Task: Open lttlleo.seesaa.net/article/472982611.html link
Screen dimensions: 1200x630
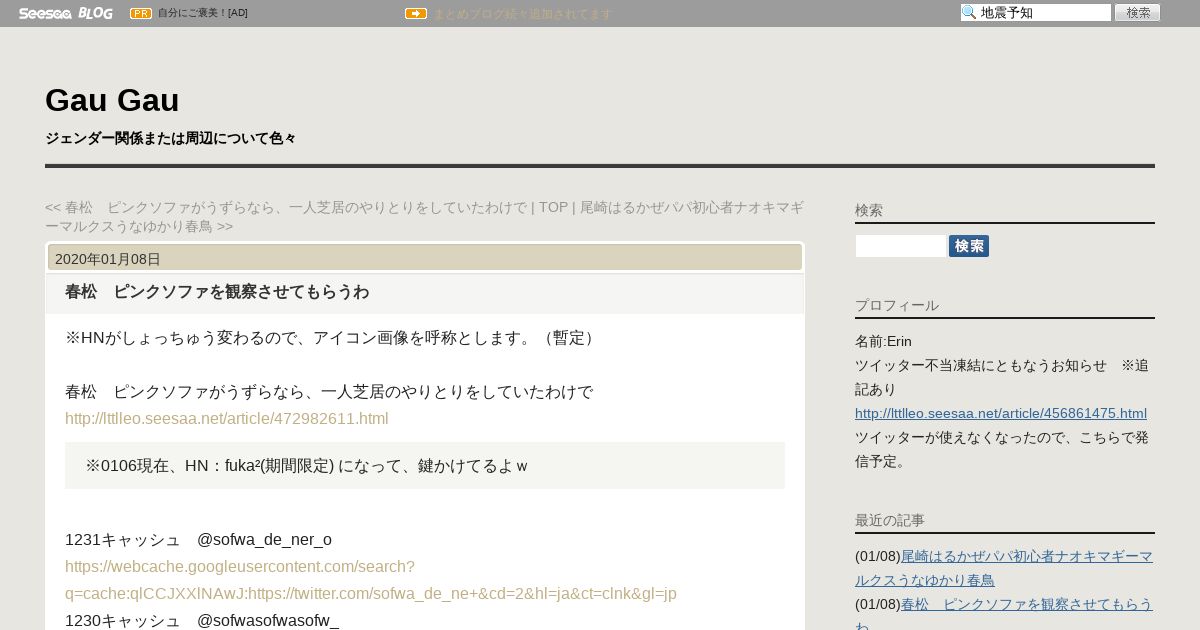Action: click(227, 418)
